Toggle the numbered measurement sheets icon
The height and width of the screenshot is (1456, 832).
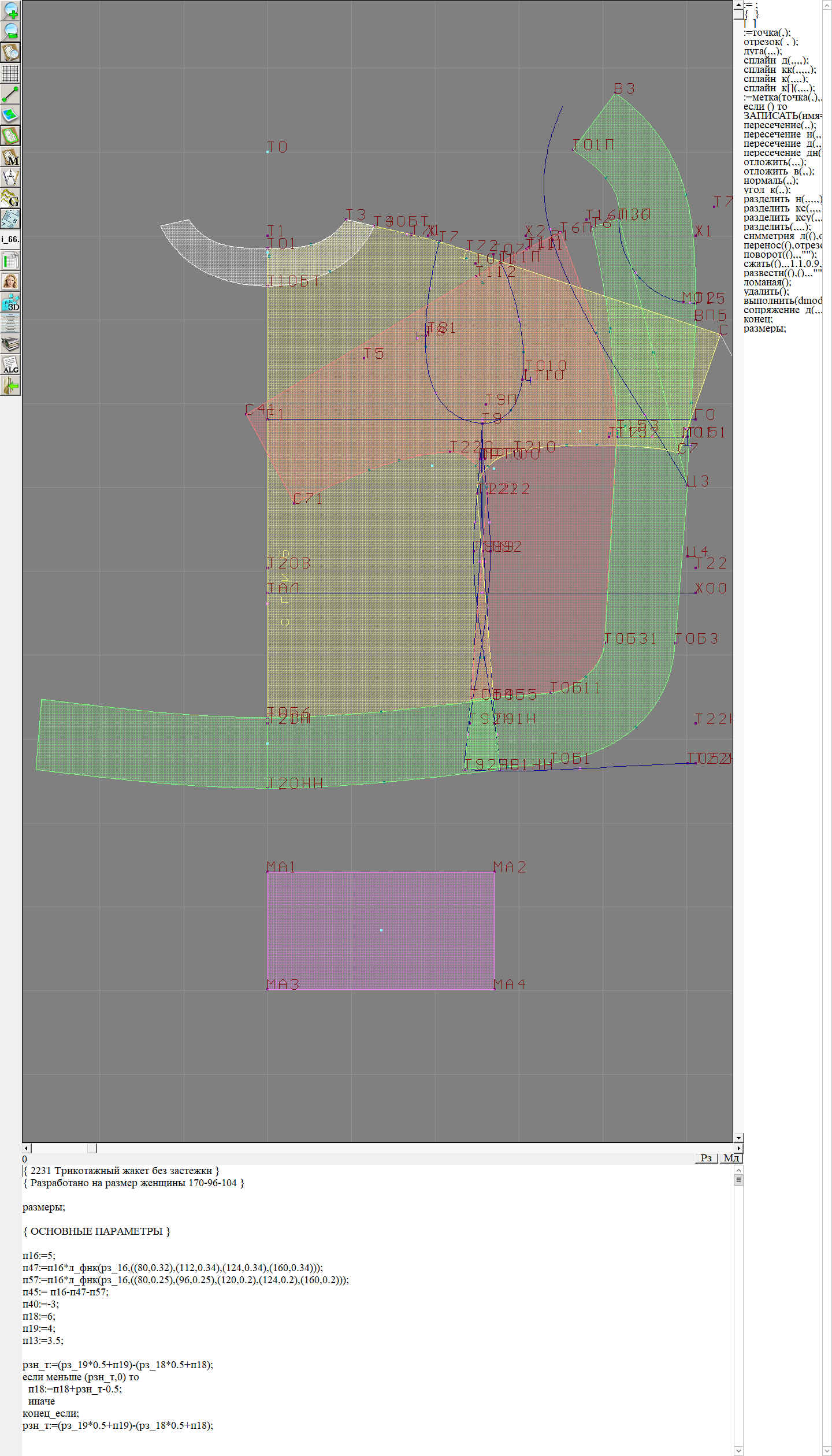coord(10,219)
